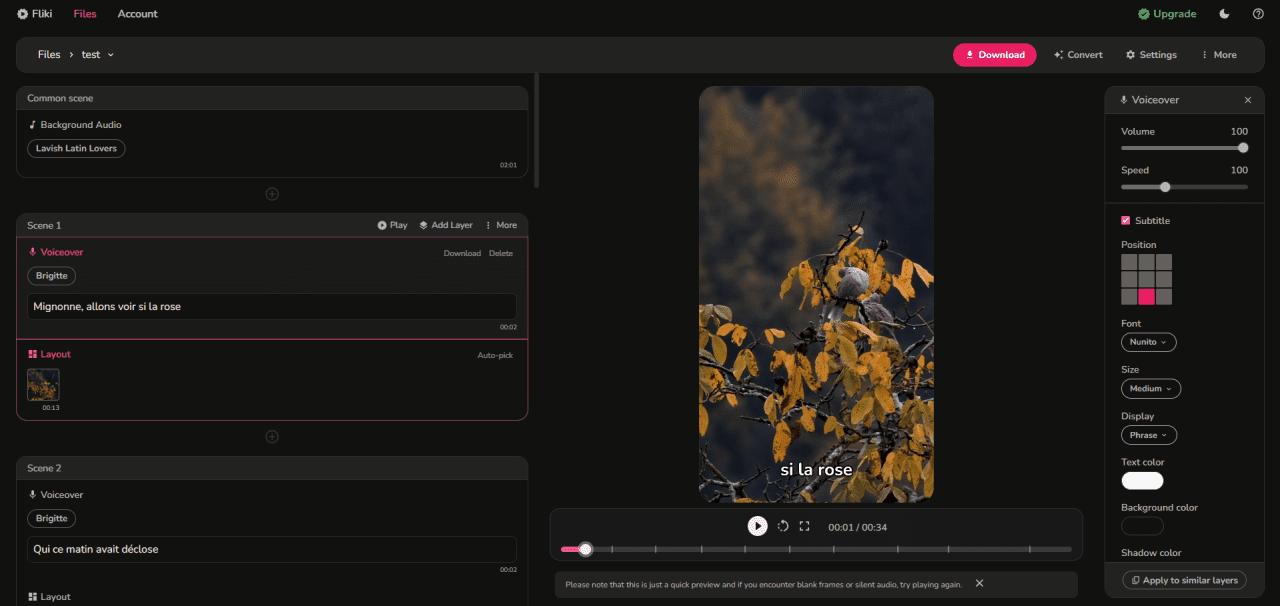1280x606 pixels.
Task: Open the help question mark icon
Action: click(x=1258, y=14)
